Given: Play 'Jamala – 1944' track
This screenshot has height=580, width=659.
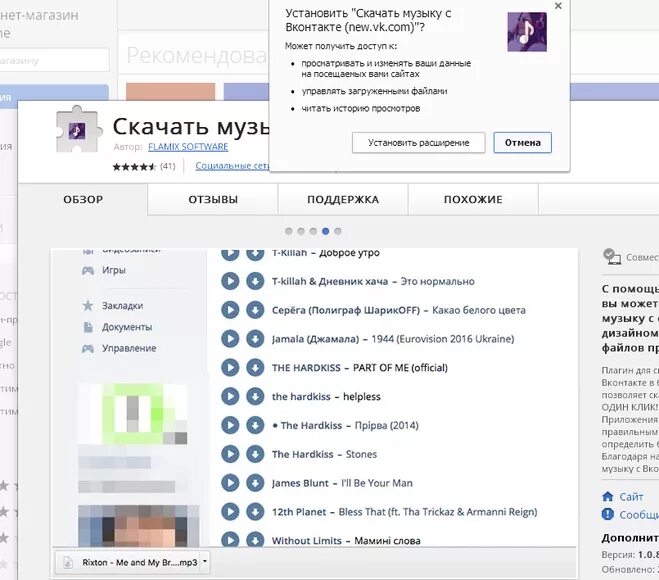Looking at the screenshot, I should click(x=230, y=339).
